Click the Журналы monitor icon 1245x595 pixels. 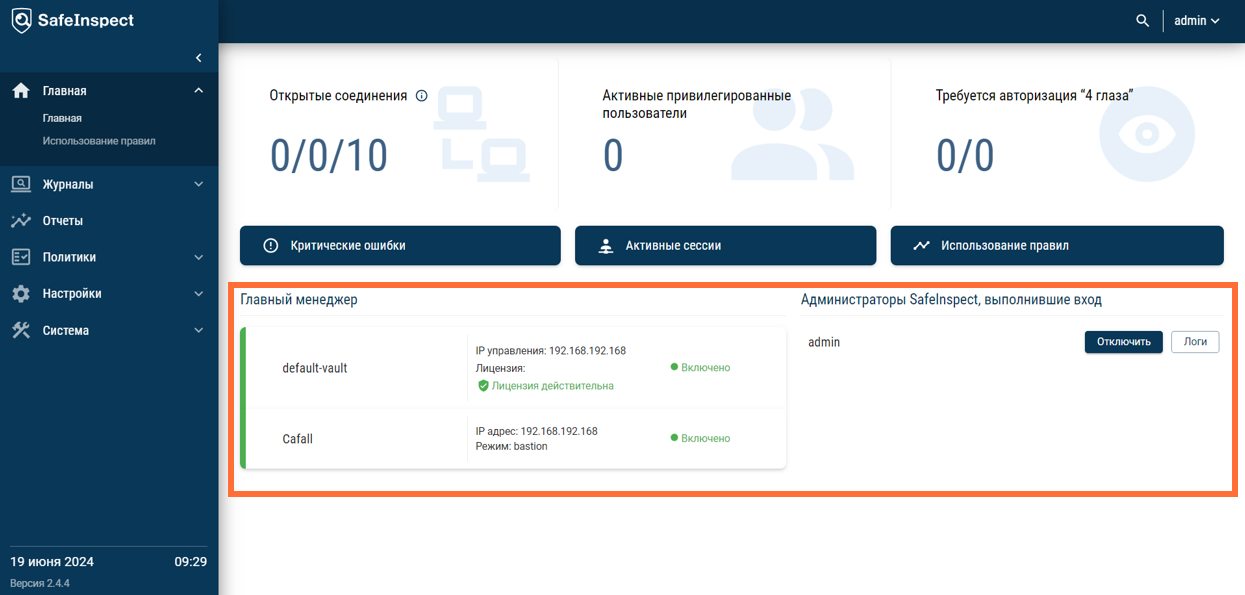pyautogui.click(x=21, y=184)
